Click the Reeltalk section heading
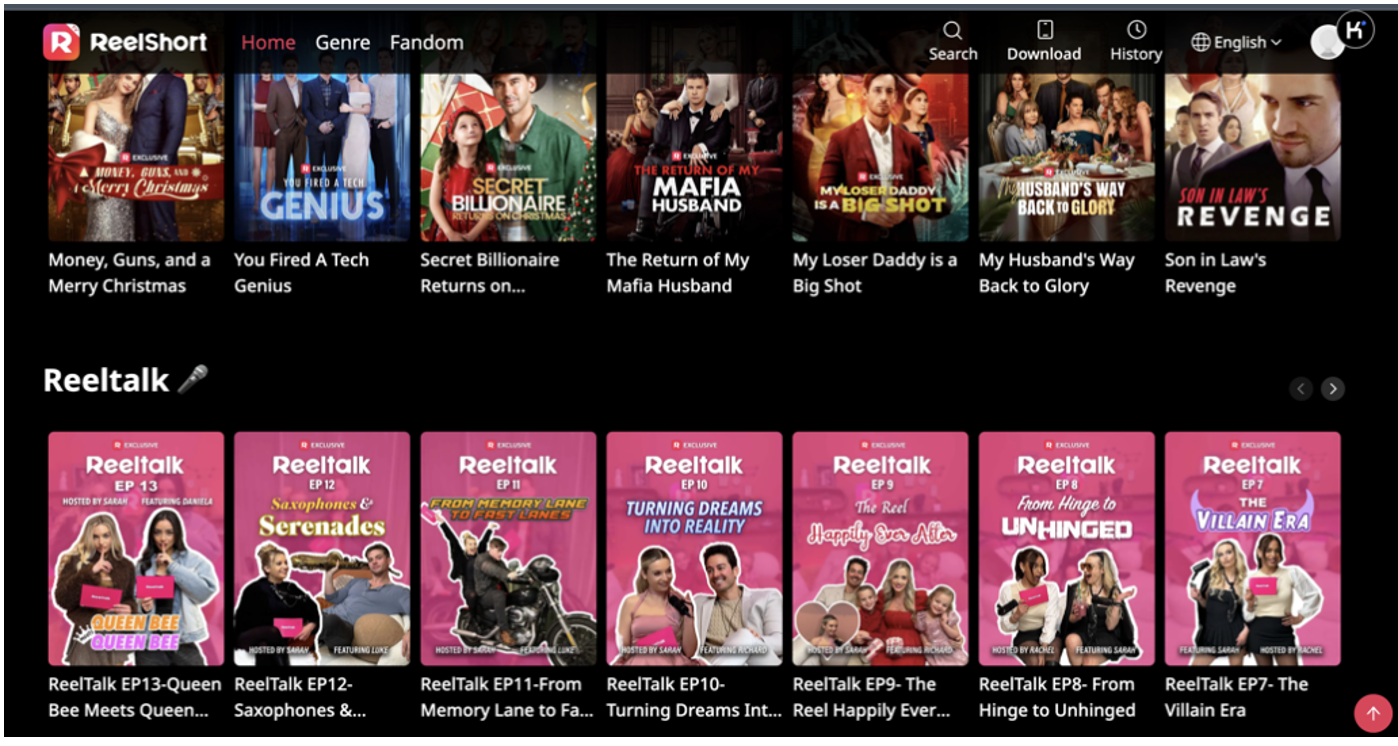This screenshot has height=746, width=1398. (x=126, y=380)
